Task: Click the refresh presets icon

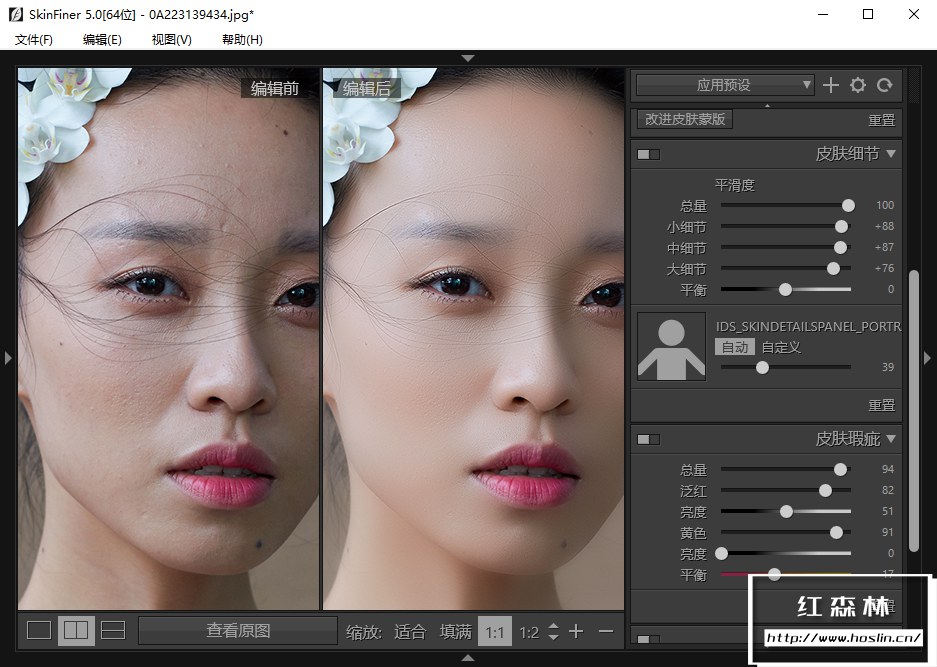Action: [x=884, y=86]
